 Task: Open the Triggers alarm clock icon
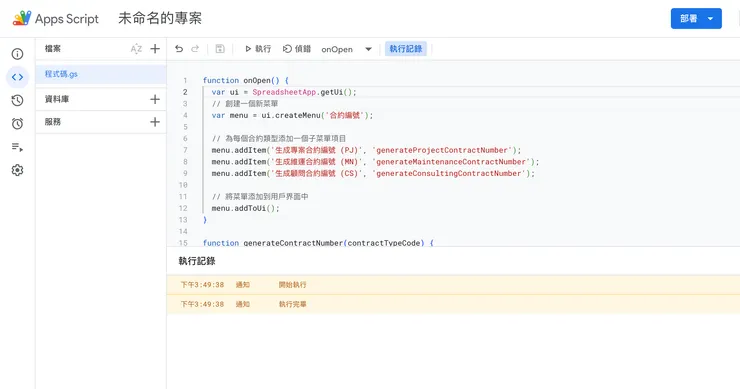[x=17, y=124]
